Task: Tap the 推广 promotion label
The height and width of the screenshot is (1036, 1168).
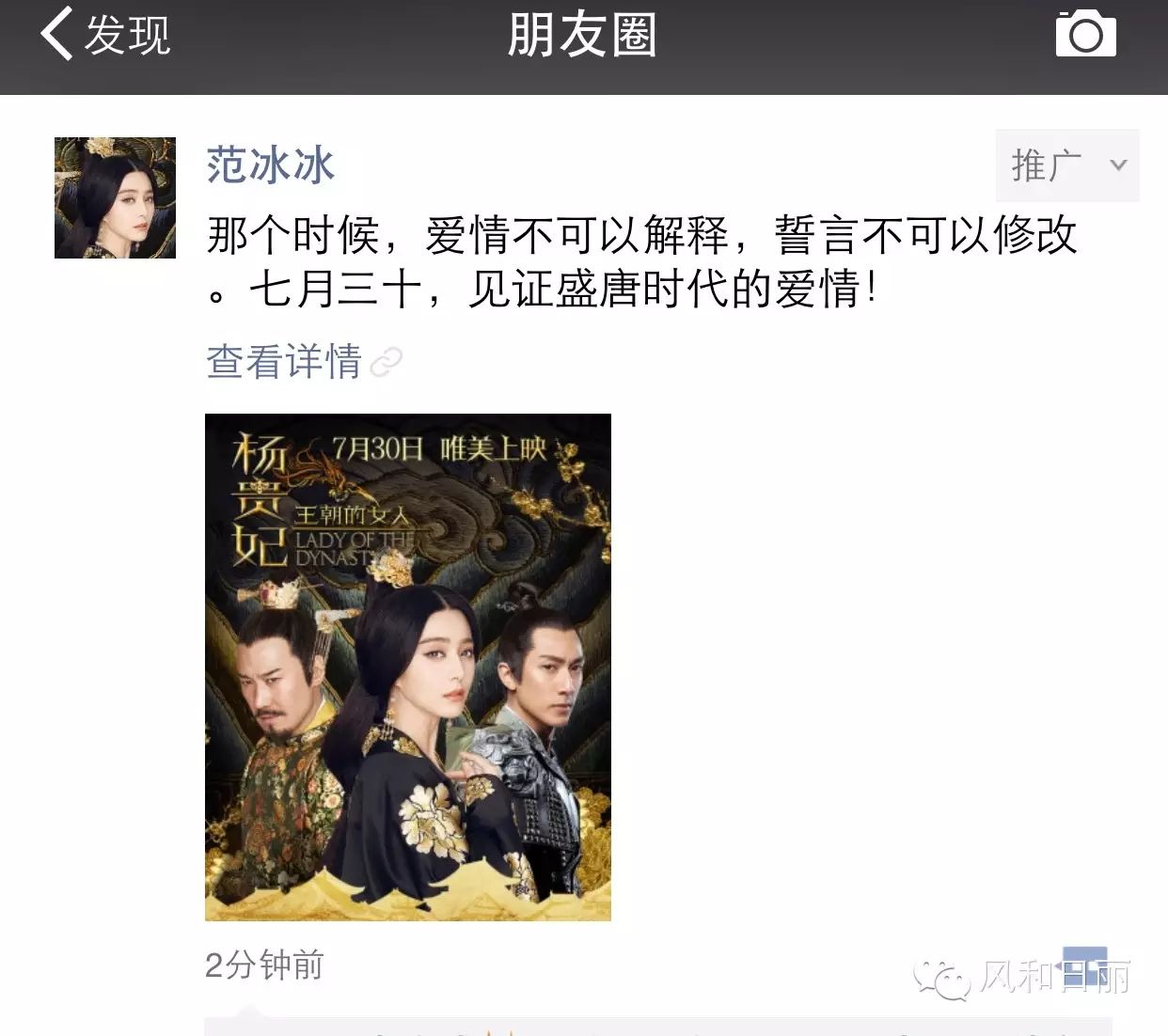Action: click(1046, 165)
